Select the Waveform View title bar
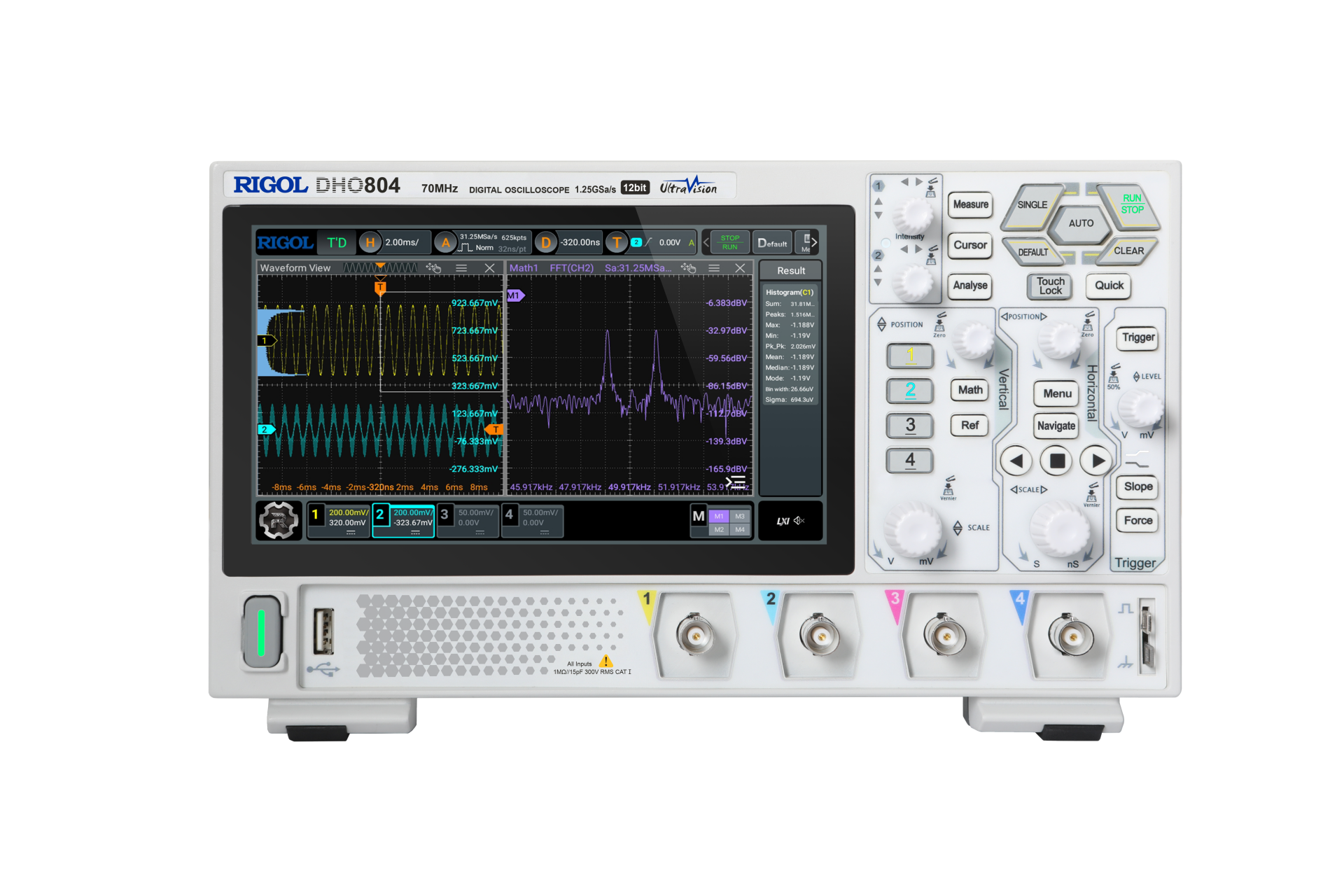This screenshot has height=896, width=1344. click(x=294, y=268)
